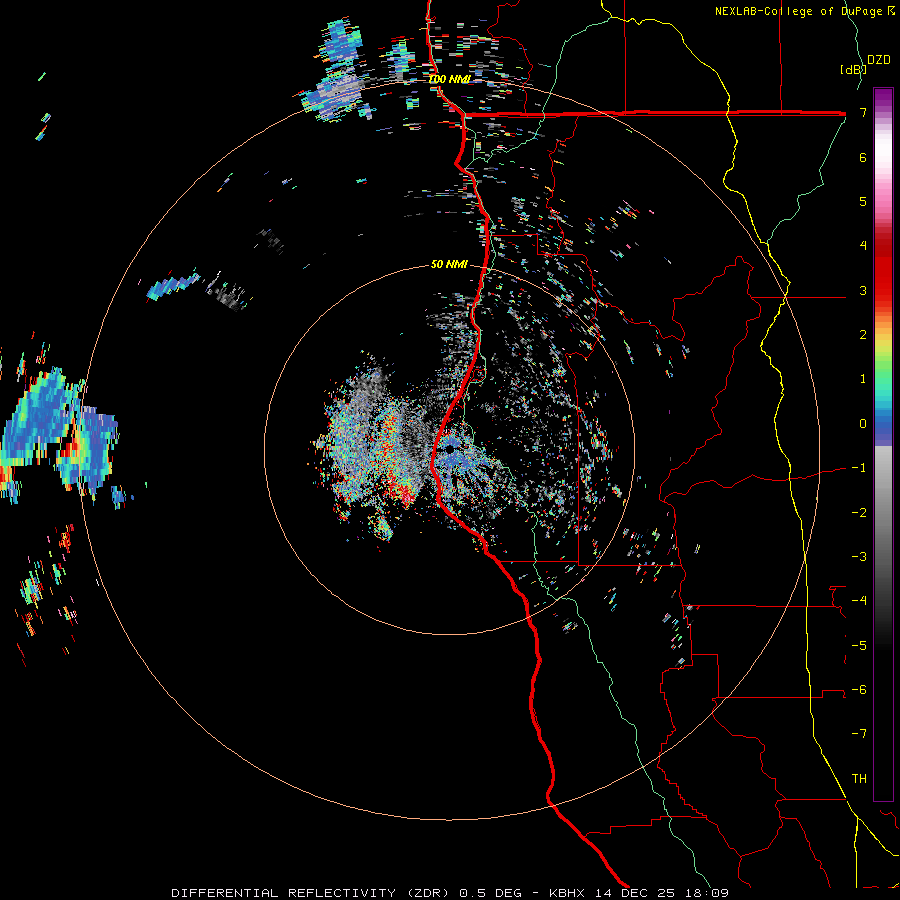This screenshot has width=900, height=900.
Task: Click the -7 dB tick on the color scale
Action: pos(859,734)
